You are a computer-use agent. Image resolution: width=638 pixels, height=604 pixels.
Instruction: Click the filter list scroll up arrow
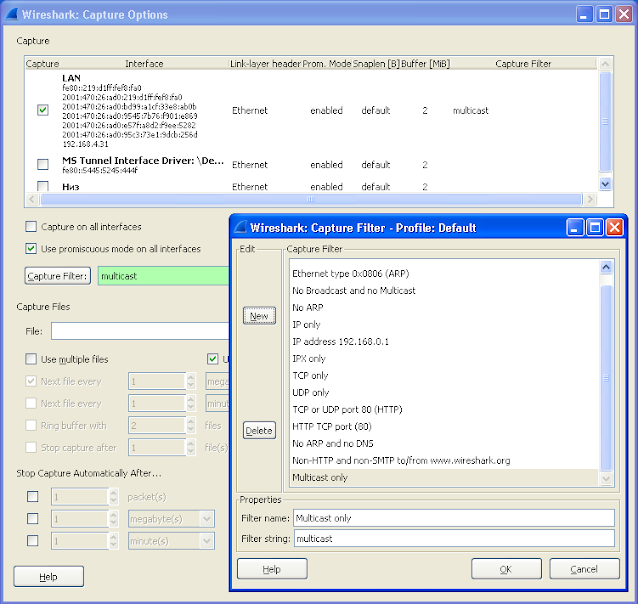click(606, 267)
